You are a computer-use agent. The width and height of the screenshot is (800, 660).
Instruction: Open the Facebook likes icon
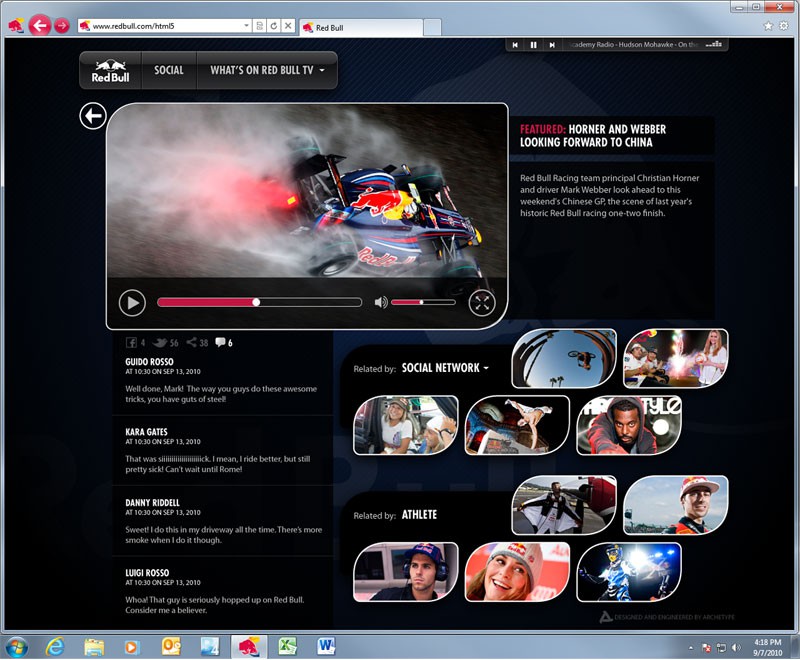(x=132, y=343)
